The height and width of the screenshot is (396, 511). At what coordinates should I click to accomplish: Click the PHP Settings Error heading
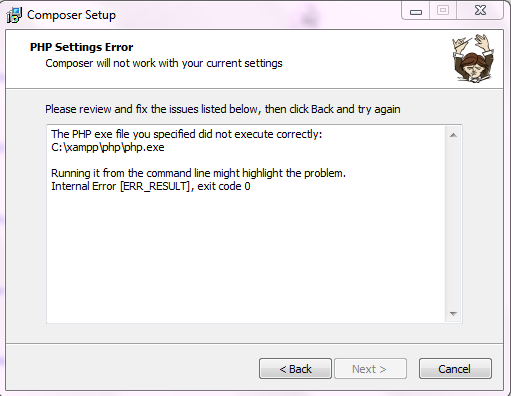pos(82,47)
